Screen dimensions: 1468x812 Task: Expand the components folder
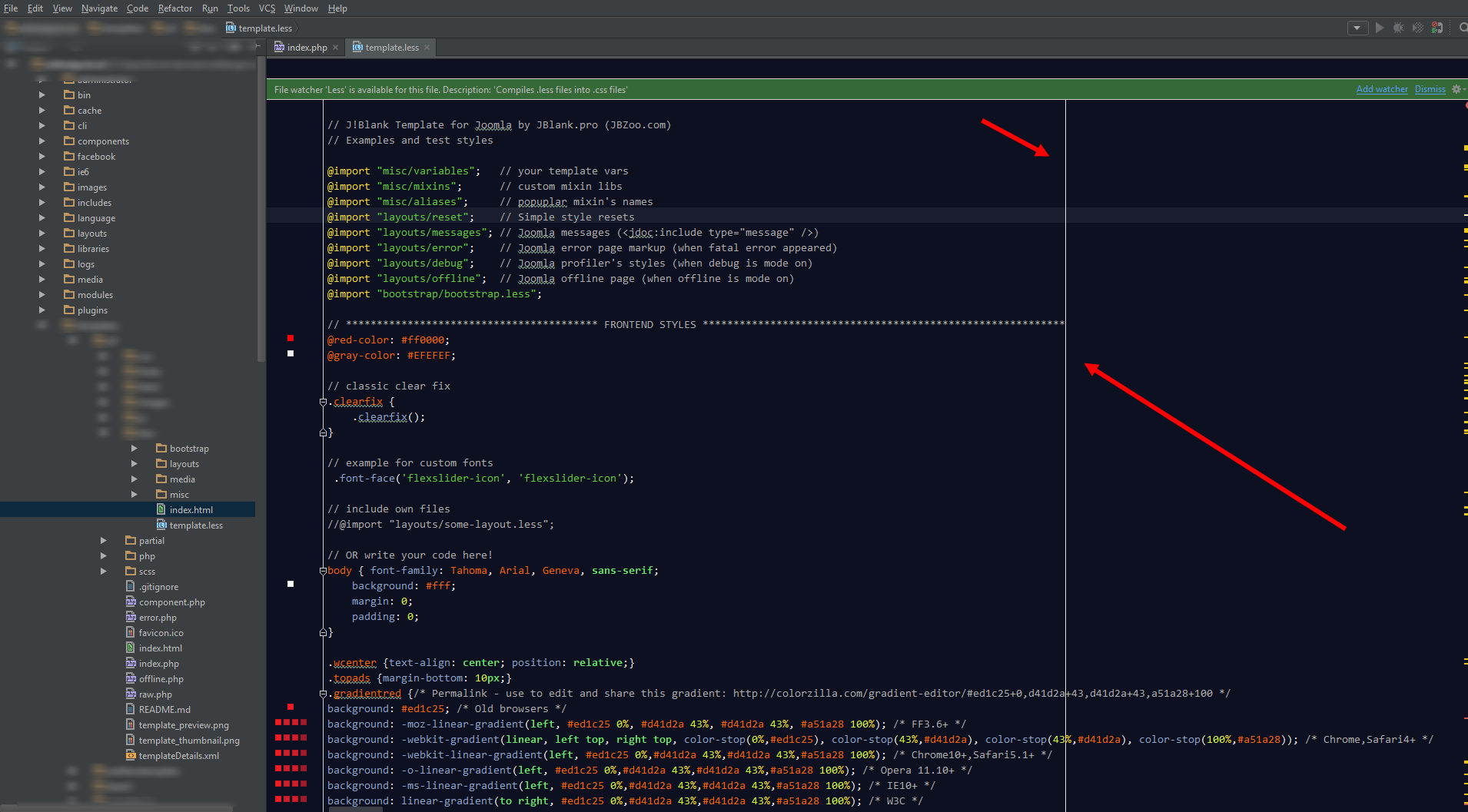(42, 141)
